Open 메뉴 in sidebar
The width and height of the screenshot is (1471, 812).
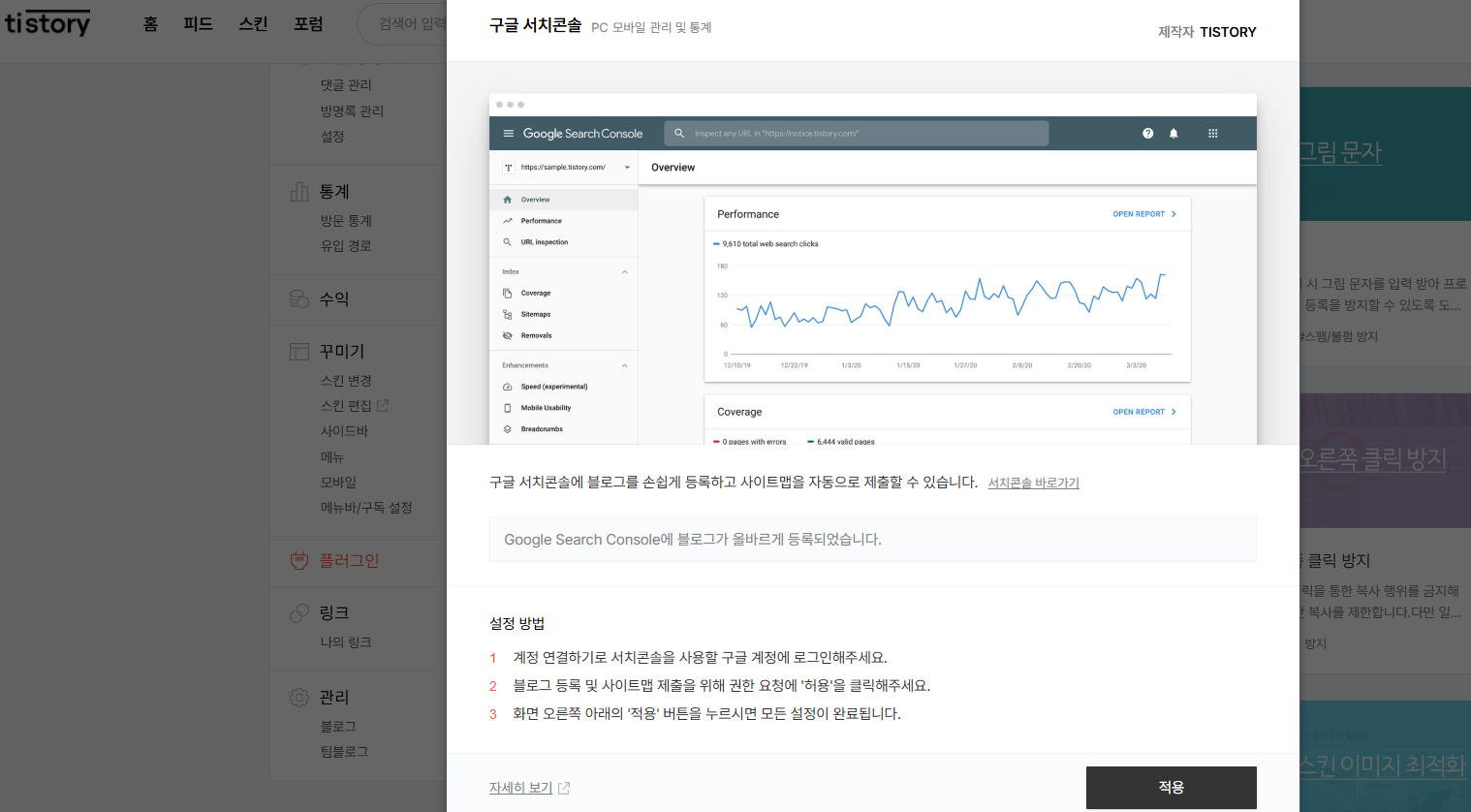pyautogui.click(x=332, y=457)
